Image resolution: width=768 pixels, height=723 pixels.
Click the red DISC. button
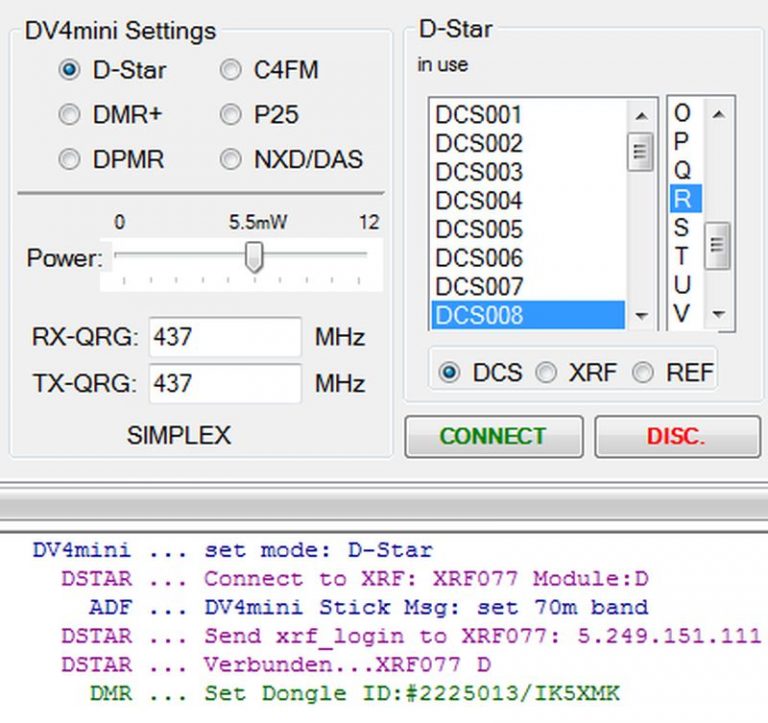coord(677,436)
